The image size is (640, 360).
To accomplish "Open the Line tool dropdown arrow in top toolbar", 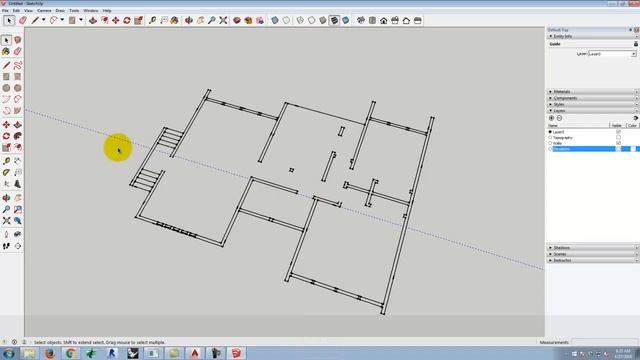I will coord(44,20).
